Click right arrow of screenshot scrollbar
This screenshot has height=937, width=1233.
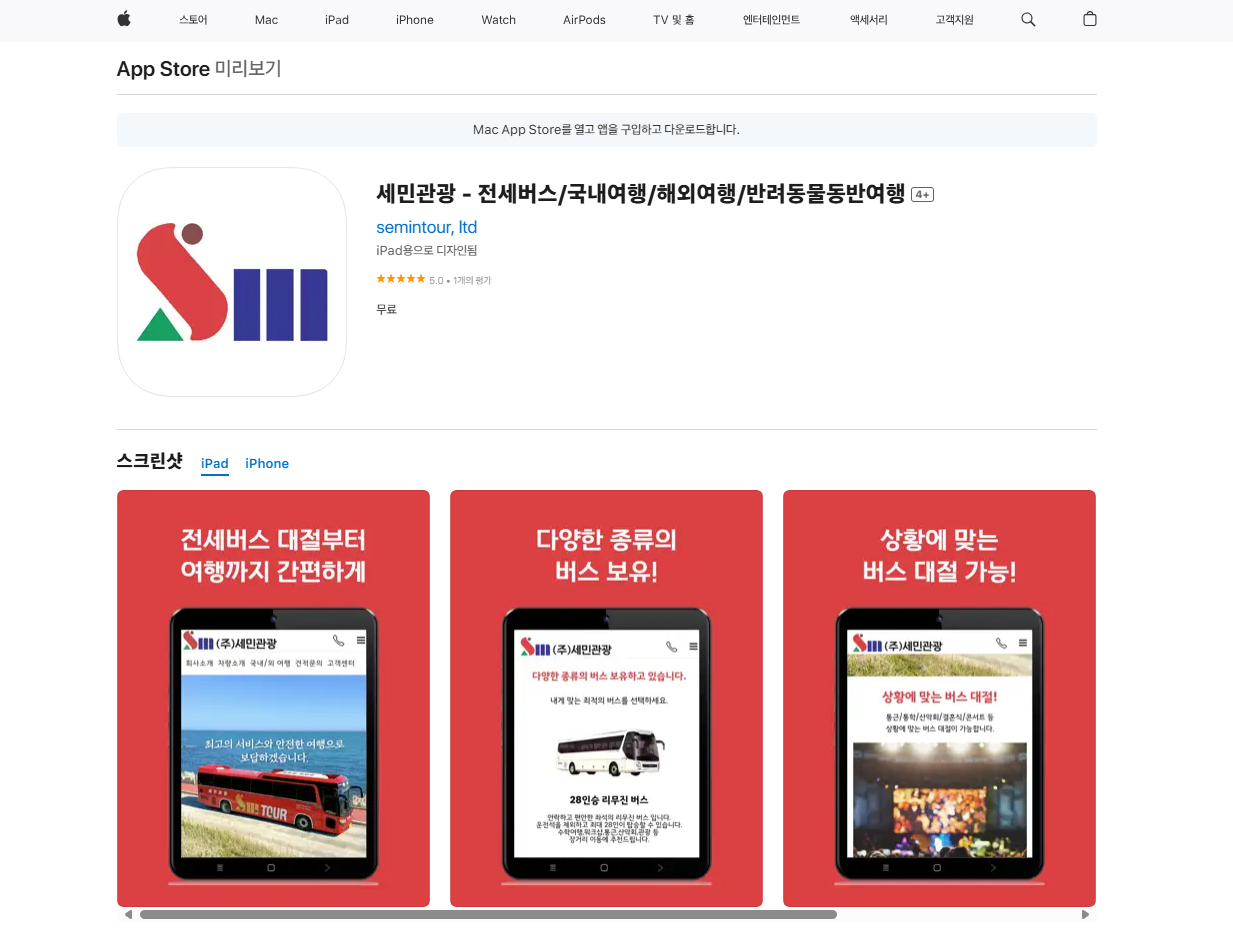tap(1086, 914)
